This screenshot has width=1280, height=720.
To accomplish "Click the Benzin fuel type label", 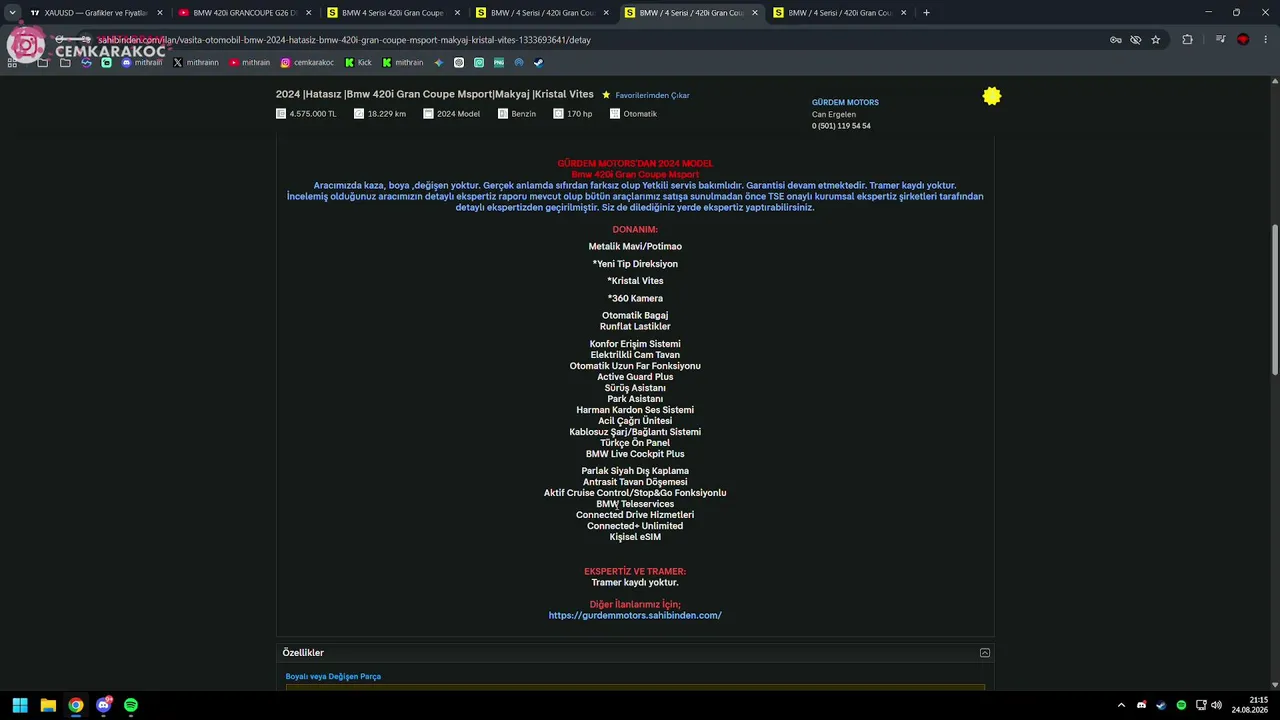I will [523, 114].
